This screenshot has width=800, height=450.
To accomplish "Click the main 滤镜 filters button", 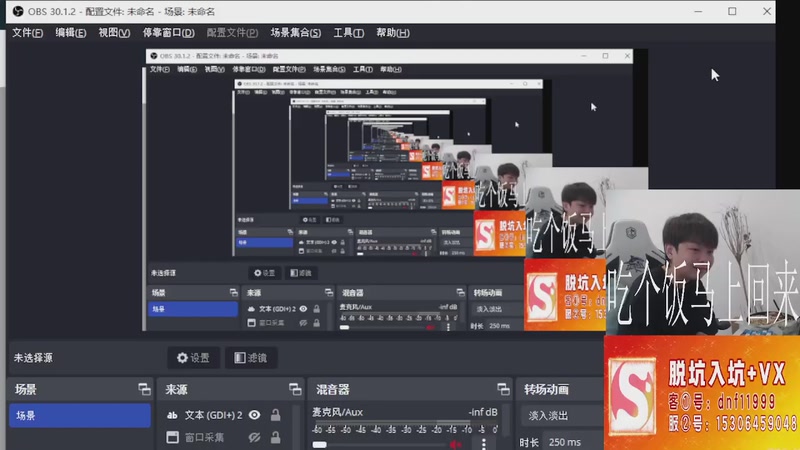I will click(x=251, y=358).
